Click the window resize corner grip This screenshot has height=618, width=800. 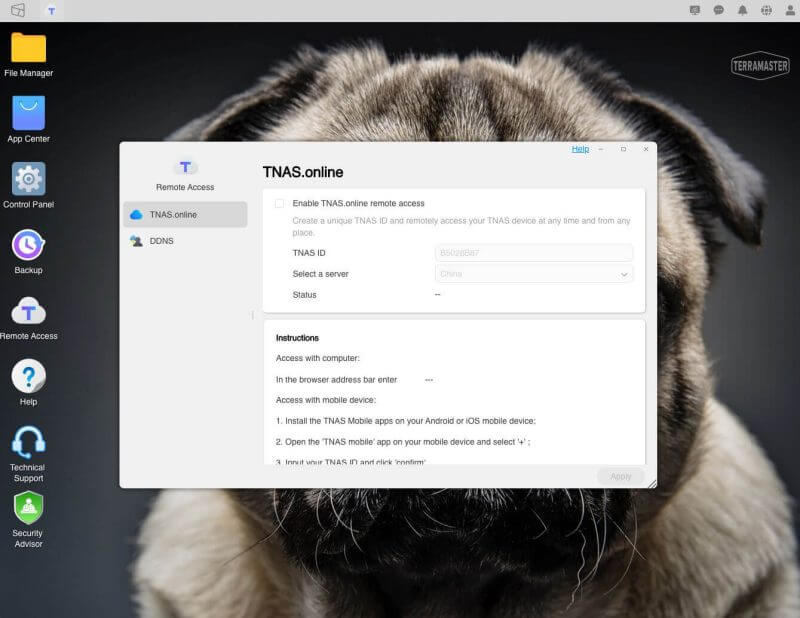click(653, 484)
